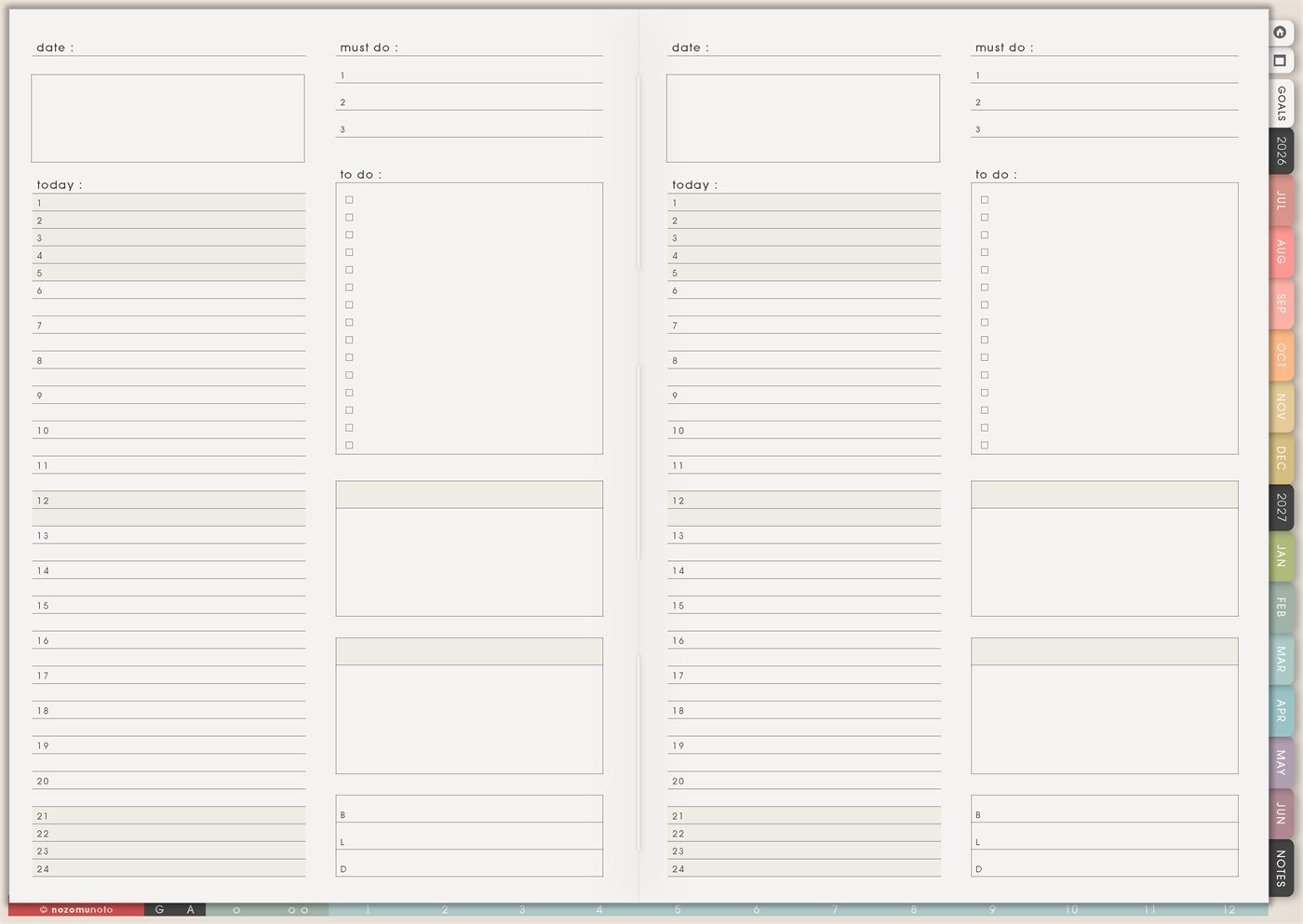Go to the JUL month tab
This screenshot has height=924, width=1303.
pos(1282,200)
